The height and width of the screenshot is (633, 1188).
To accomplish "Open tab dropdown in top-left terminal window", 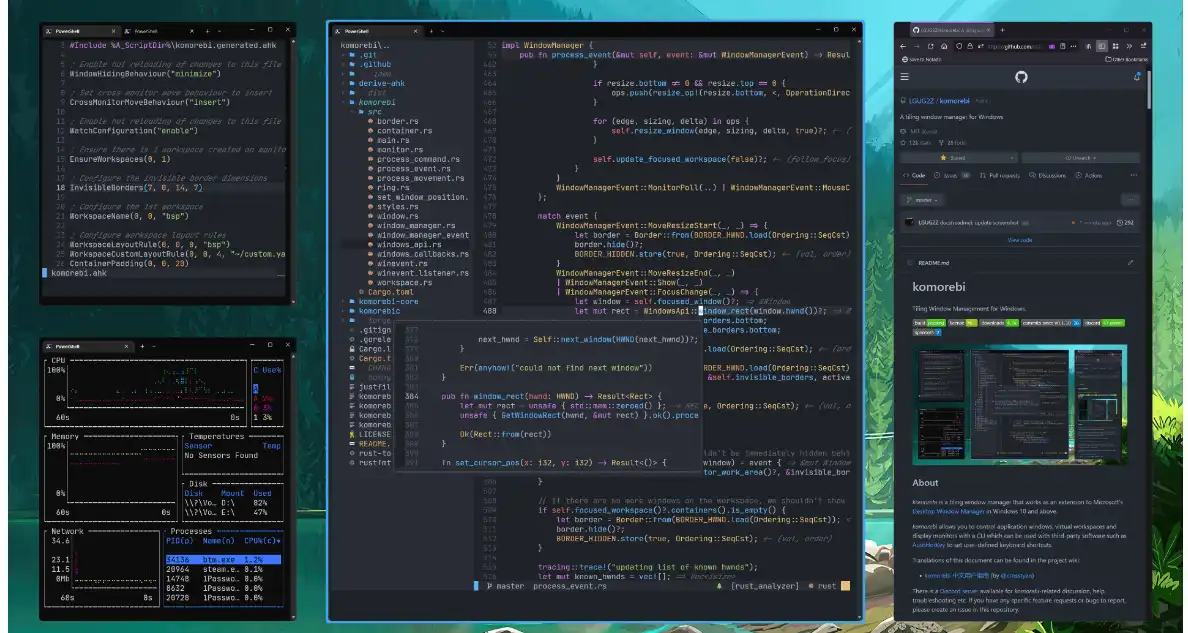I will [x=219, y=31].
